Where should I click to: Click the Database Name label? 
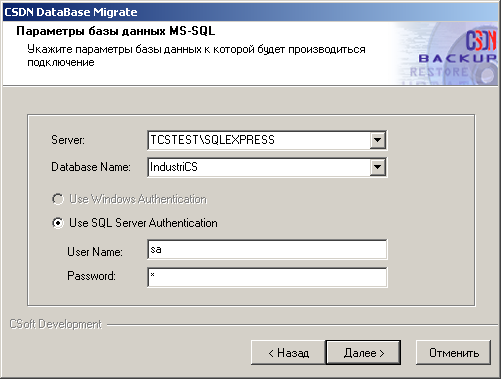tap(91, 167)
